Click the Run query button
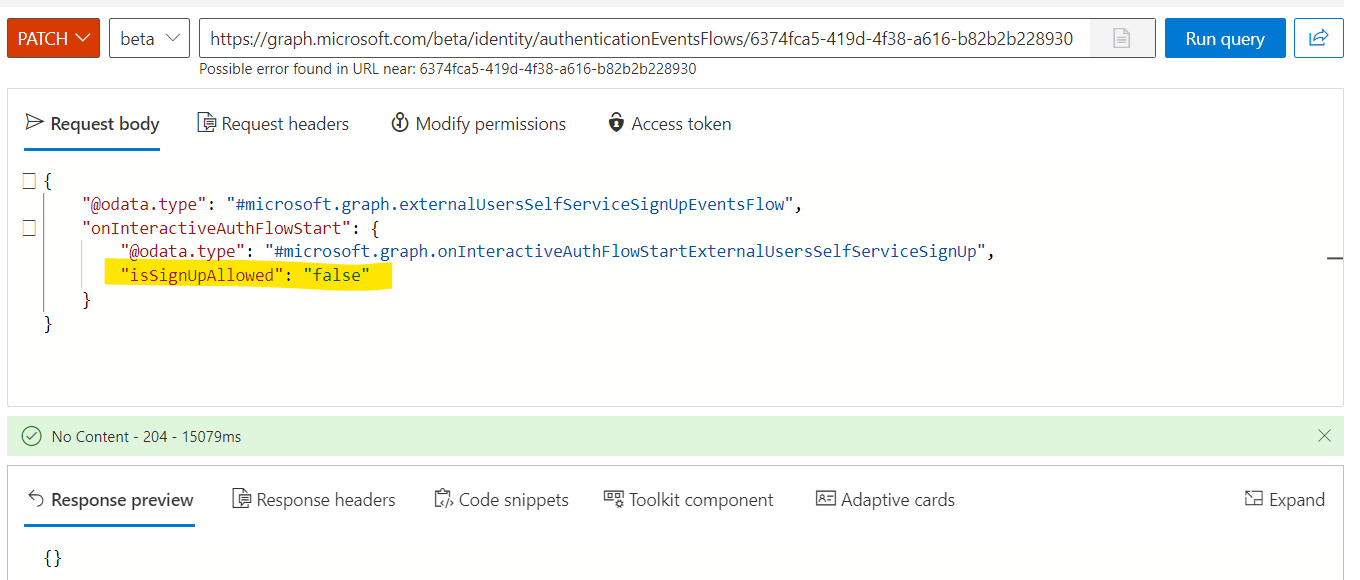1360x580 pixels. coord(1225,37)
